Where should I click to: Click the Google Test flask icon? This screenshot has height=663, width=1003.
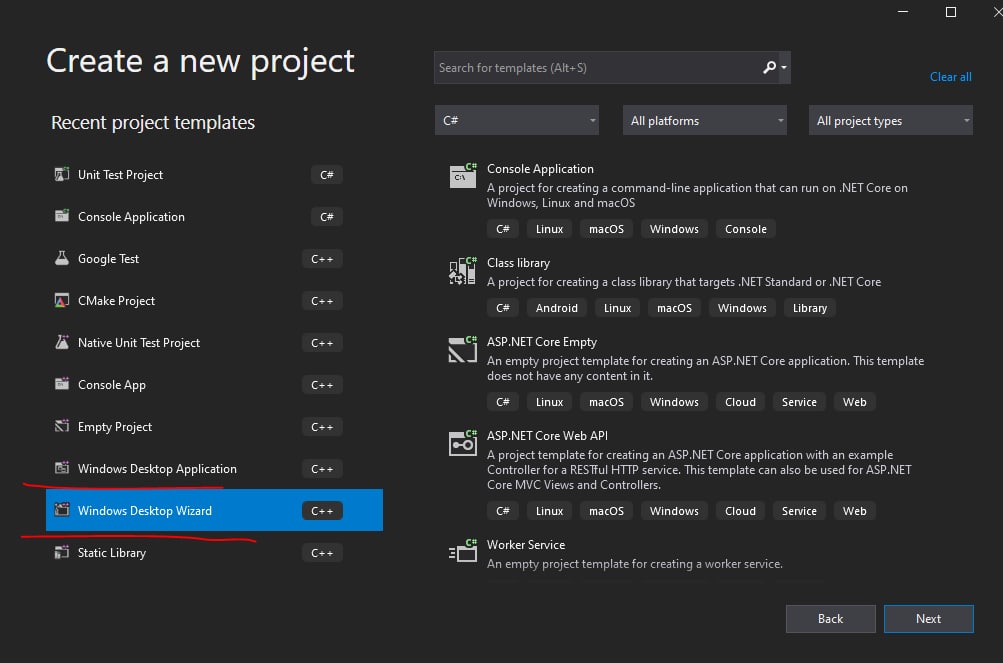(x=62, y=258)
